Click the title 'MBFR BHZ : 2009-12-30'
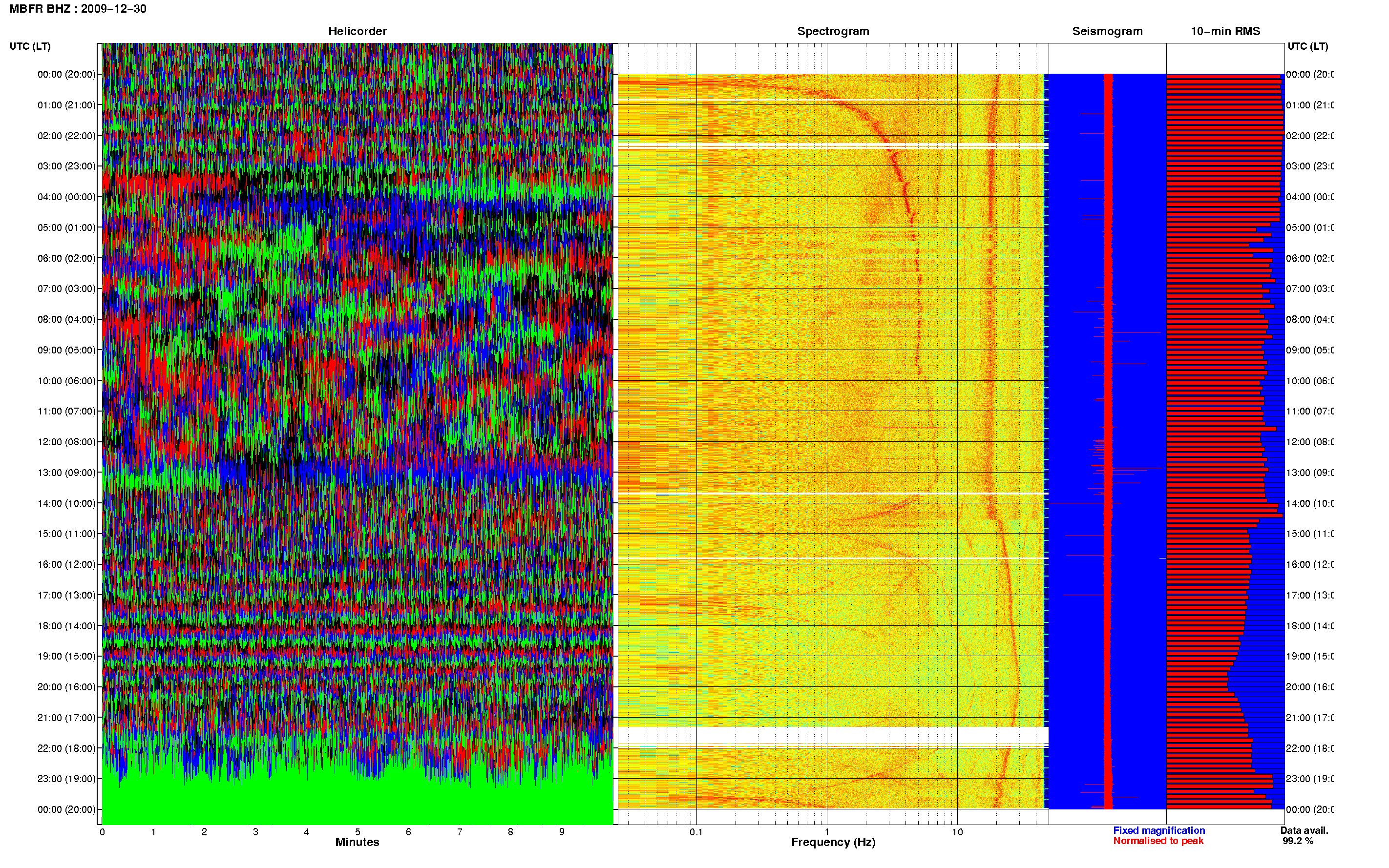The image size is (1389, 868). [78, 9]
